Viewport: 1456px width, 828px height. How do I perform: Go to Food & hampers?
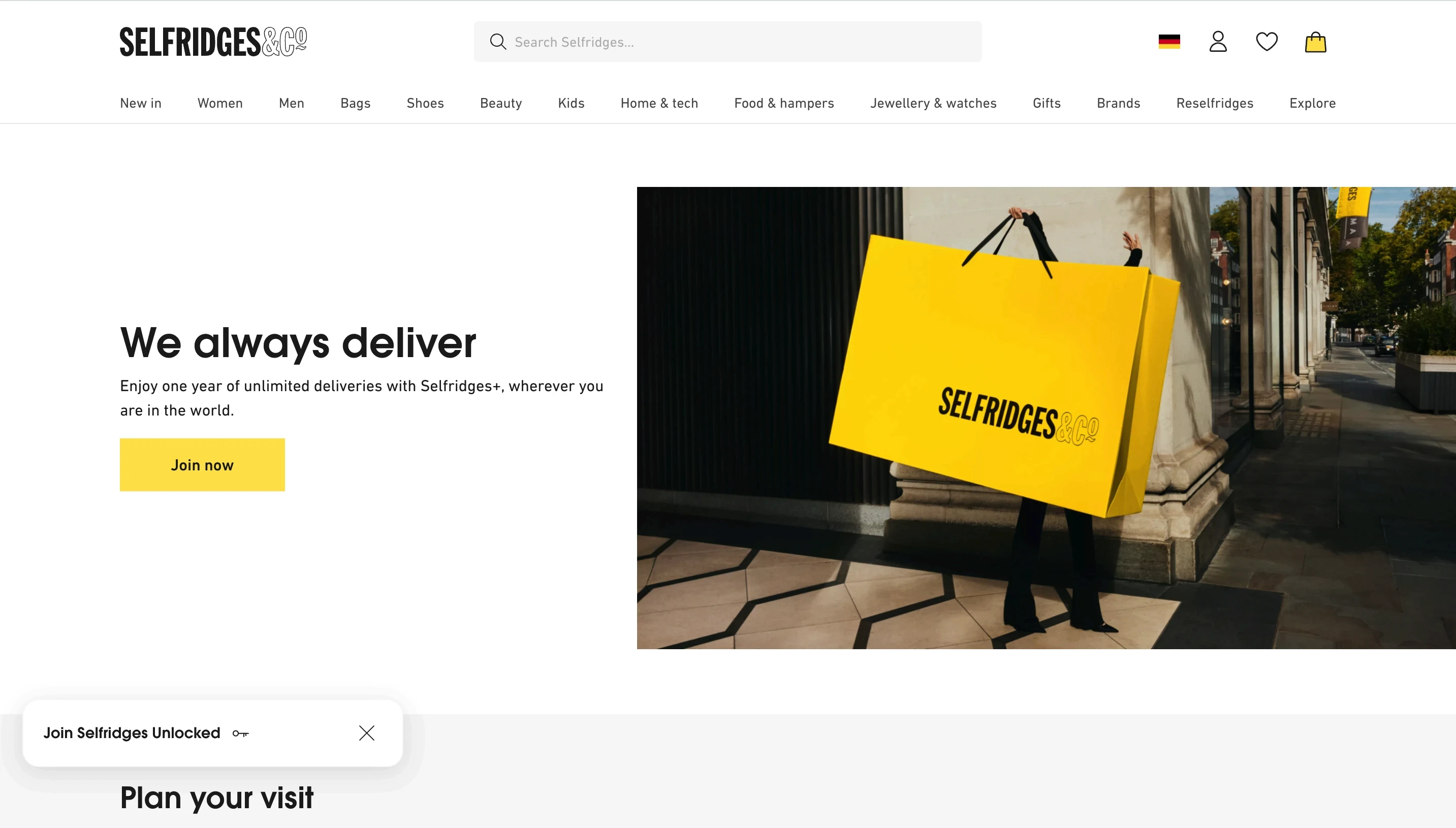point(784,104)
